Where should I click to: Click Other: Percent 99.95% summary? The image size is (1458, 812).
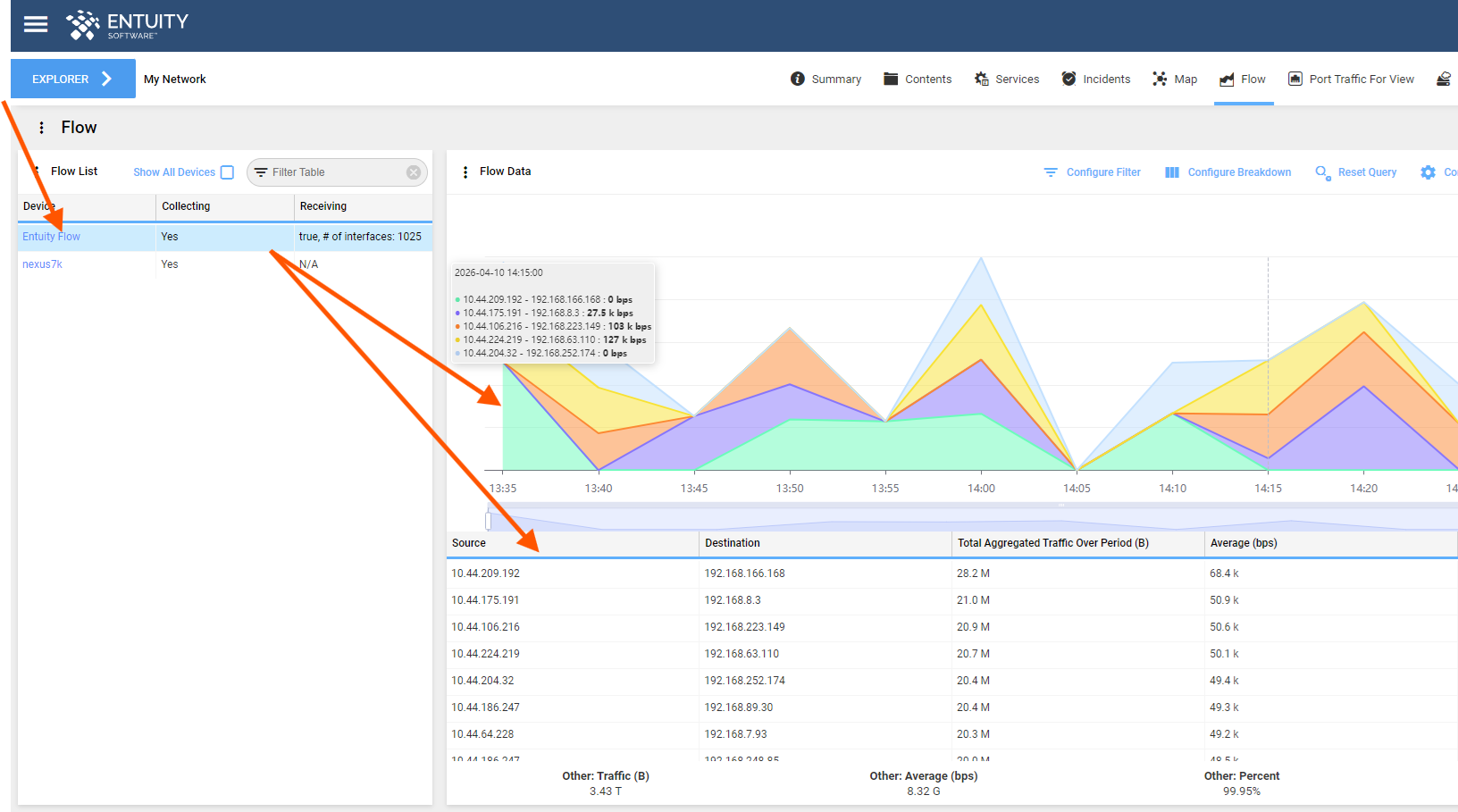[x=1242, y=783]
